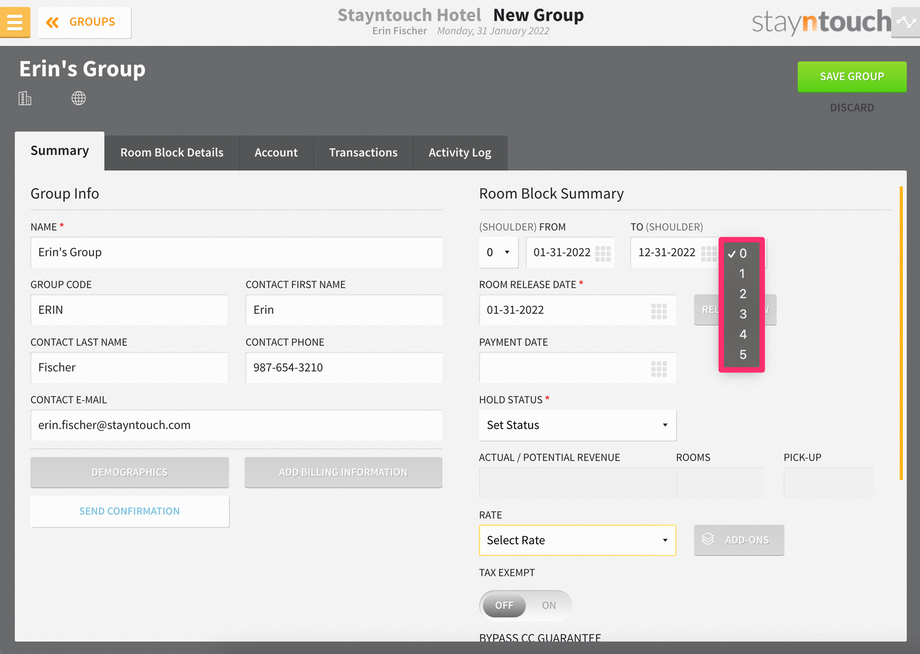Open the Room Release Date calendar icon

pos(659,311)
